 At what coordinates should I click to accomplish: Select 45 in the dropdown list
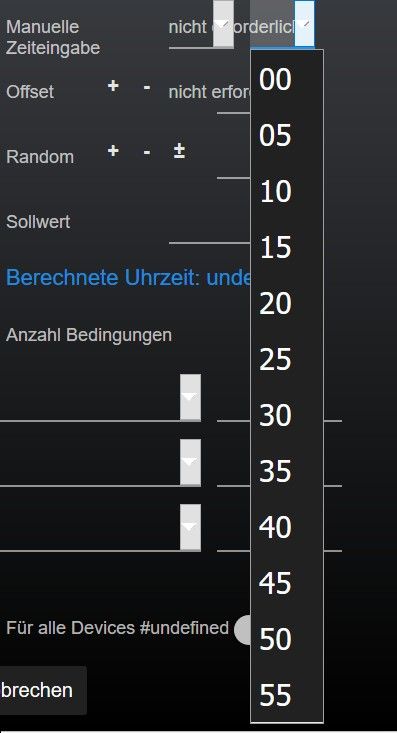point(287,583)
